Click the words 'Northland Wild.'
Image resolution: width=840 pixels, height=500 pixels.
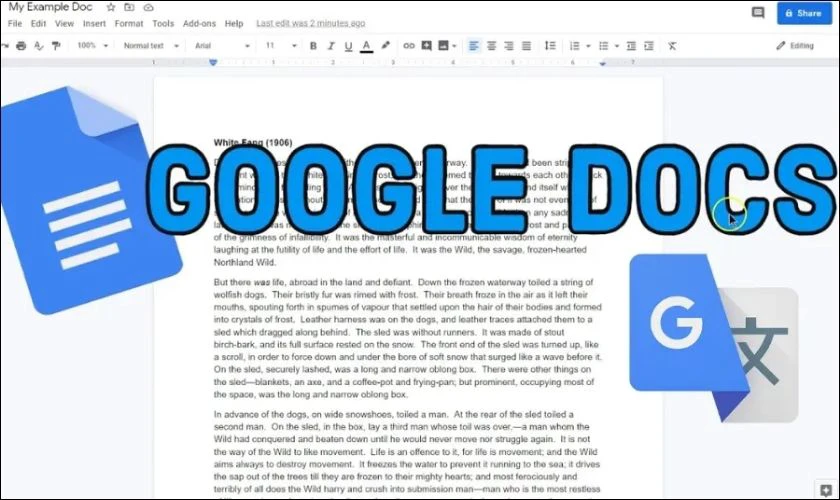tap(245, 263)
